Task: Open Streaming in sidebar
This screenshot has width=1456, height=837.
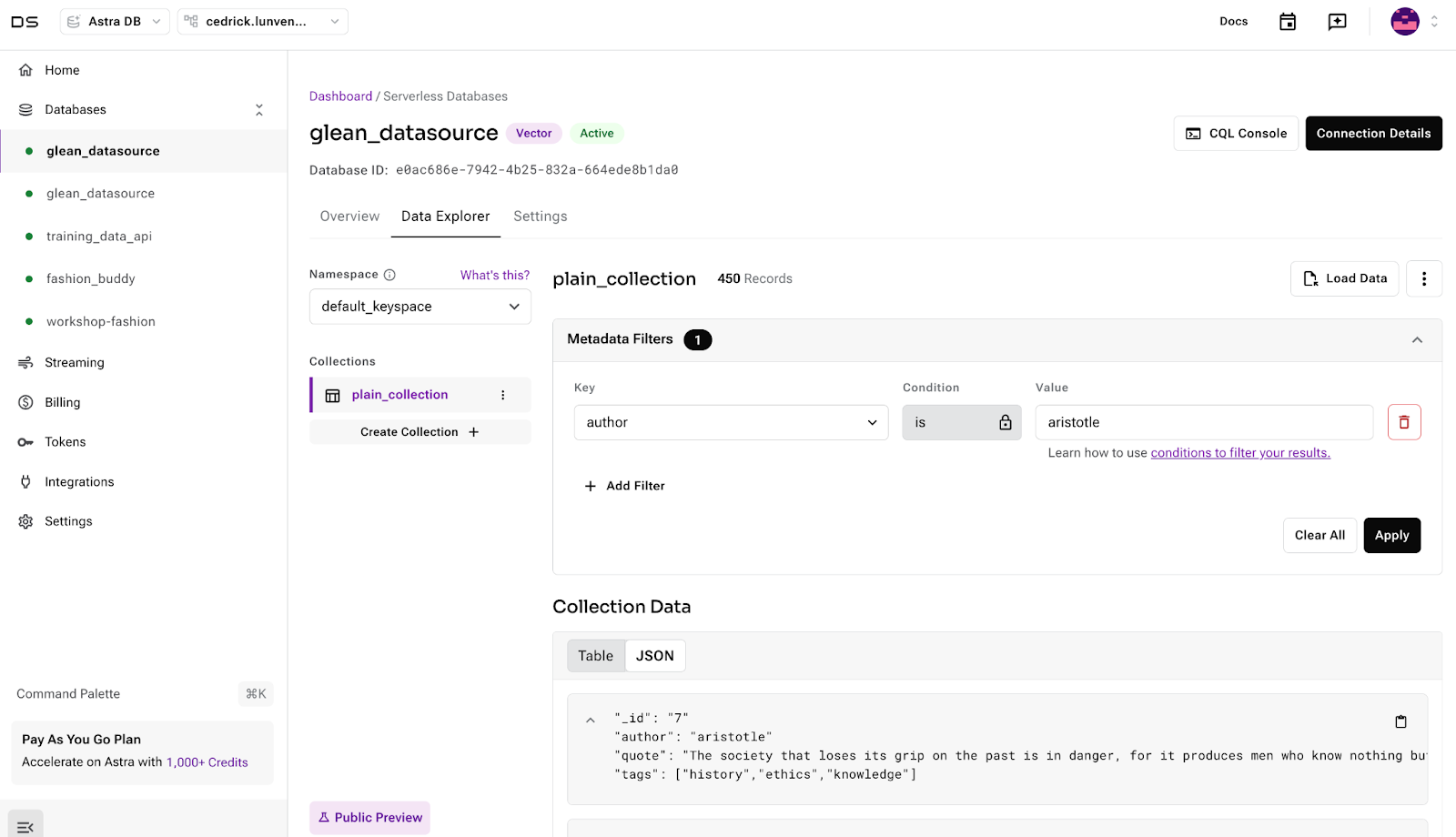Action: (x=75, y=362)
